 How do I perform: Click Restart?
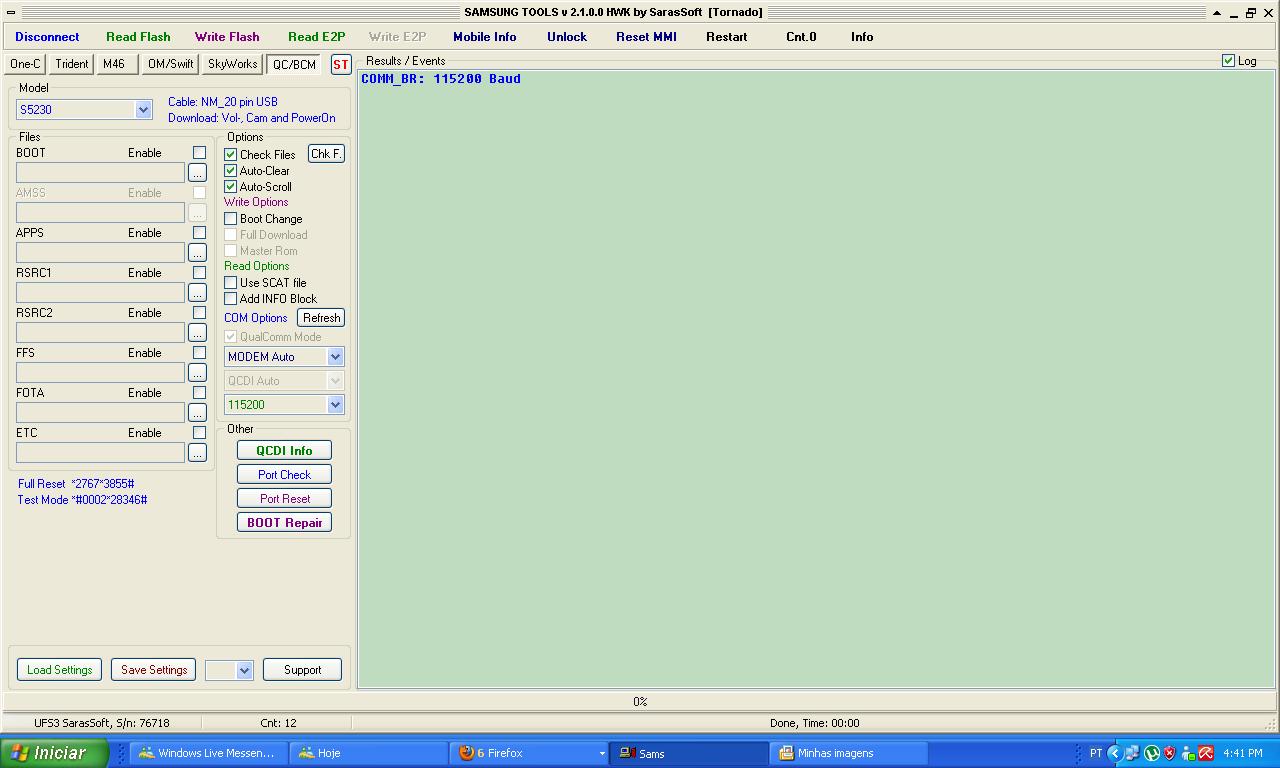[x=727, y=37]
